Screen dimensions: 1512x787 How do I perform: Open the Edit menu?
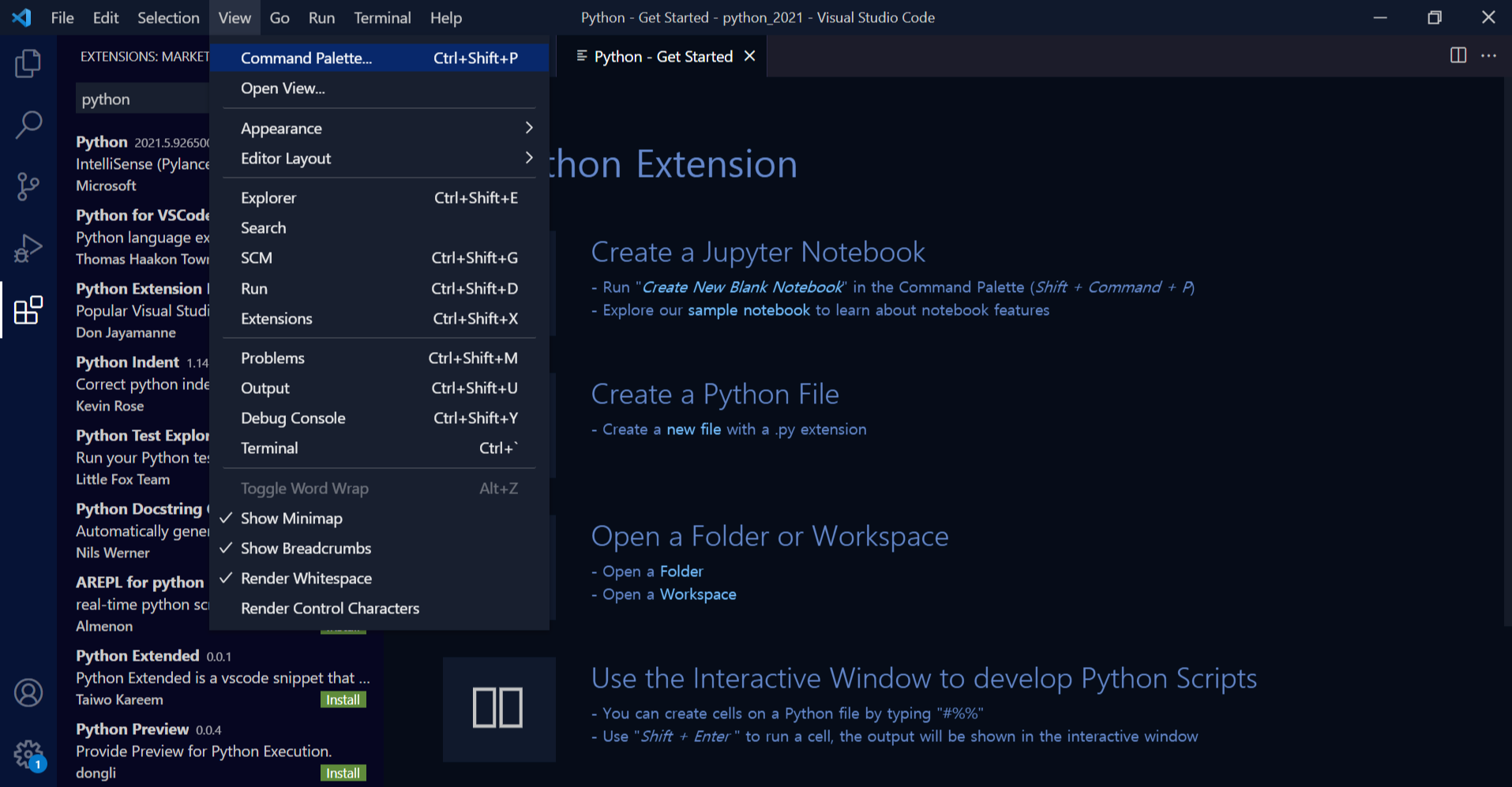pos(106,17)
